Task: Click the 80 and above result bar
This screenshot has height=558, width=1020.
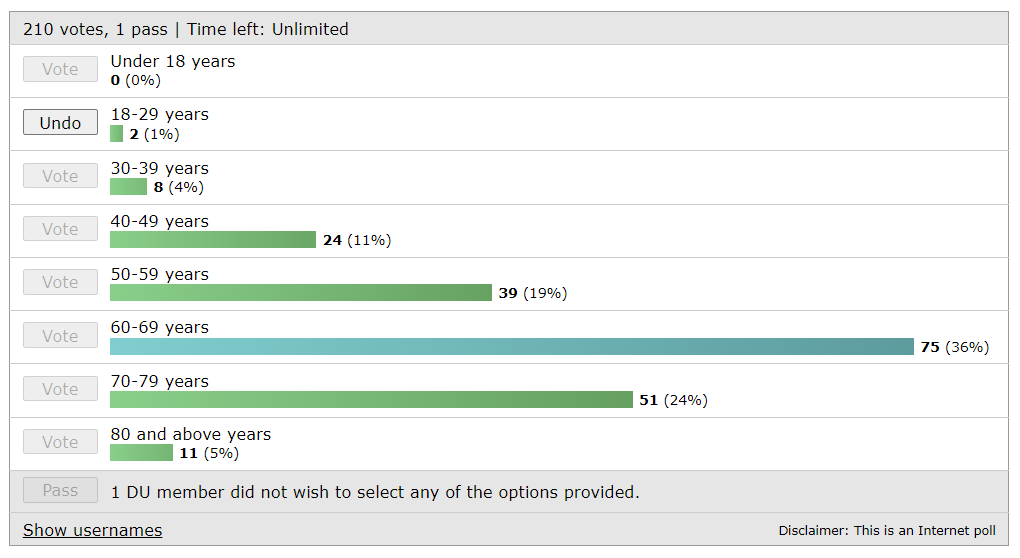Action: (141, 453)
